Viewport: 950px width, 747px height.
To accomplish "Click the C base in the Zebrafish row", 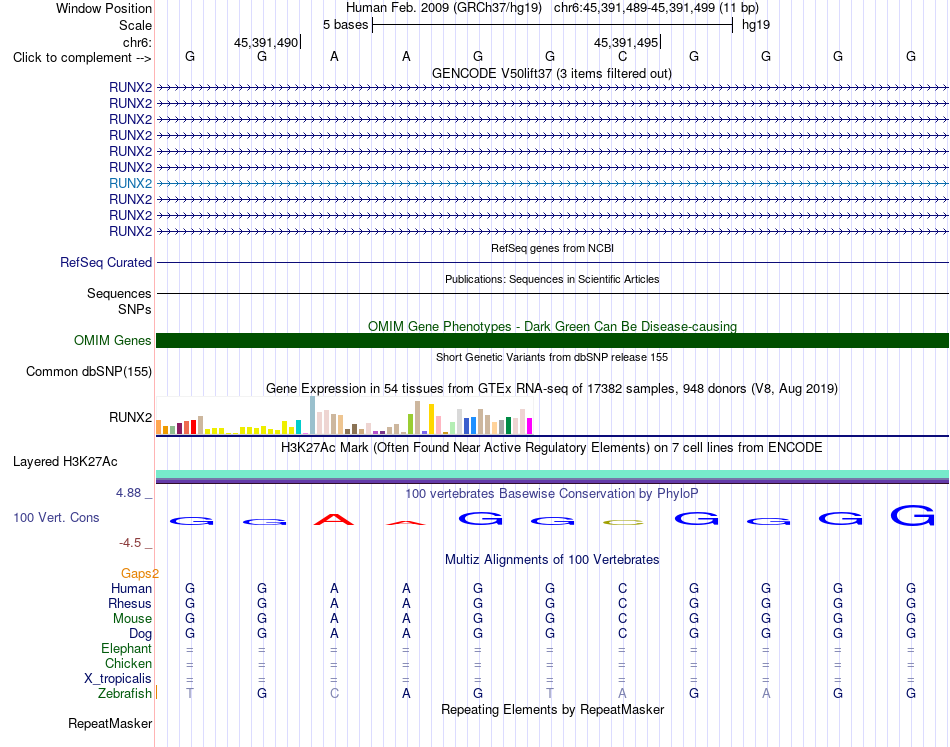I will 334,693.
